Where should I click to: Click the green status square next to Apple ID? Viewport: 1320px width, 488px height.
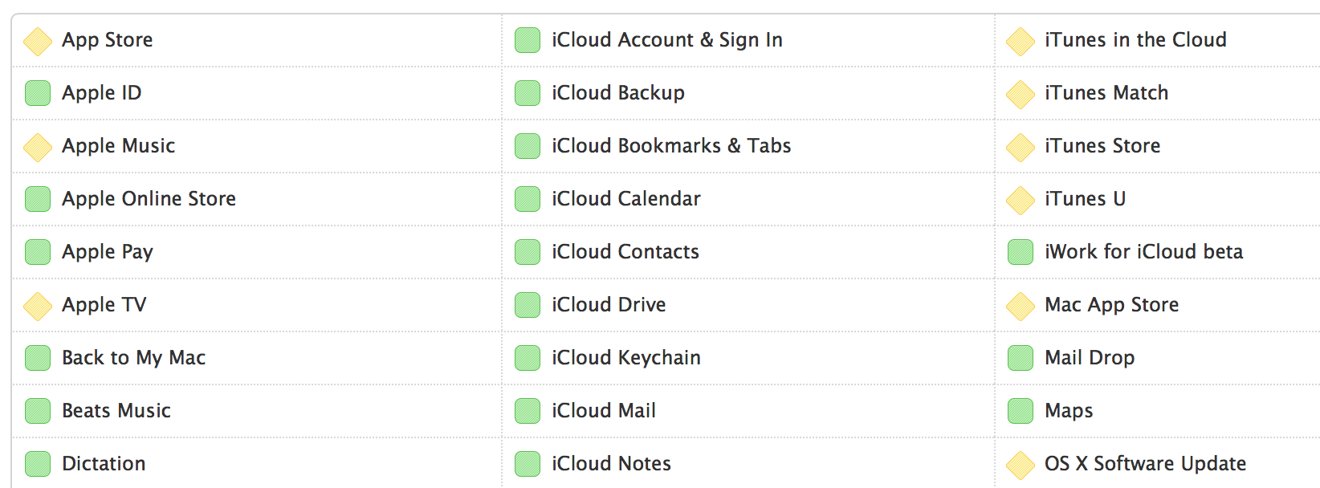(x=38, y=94)
